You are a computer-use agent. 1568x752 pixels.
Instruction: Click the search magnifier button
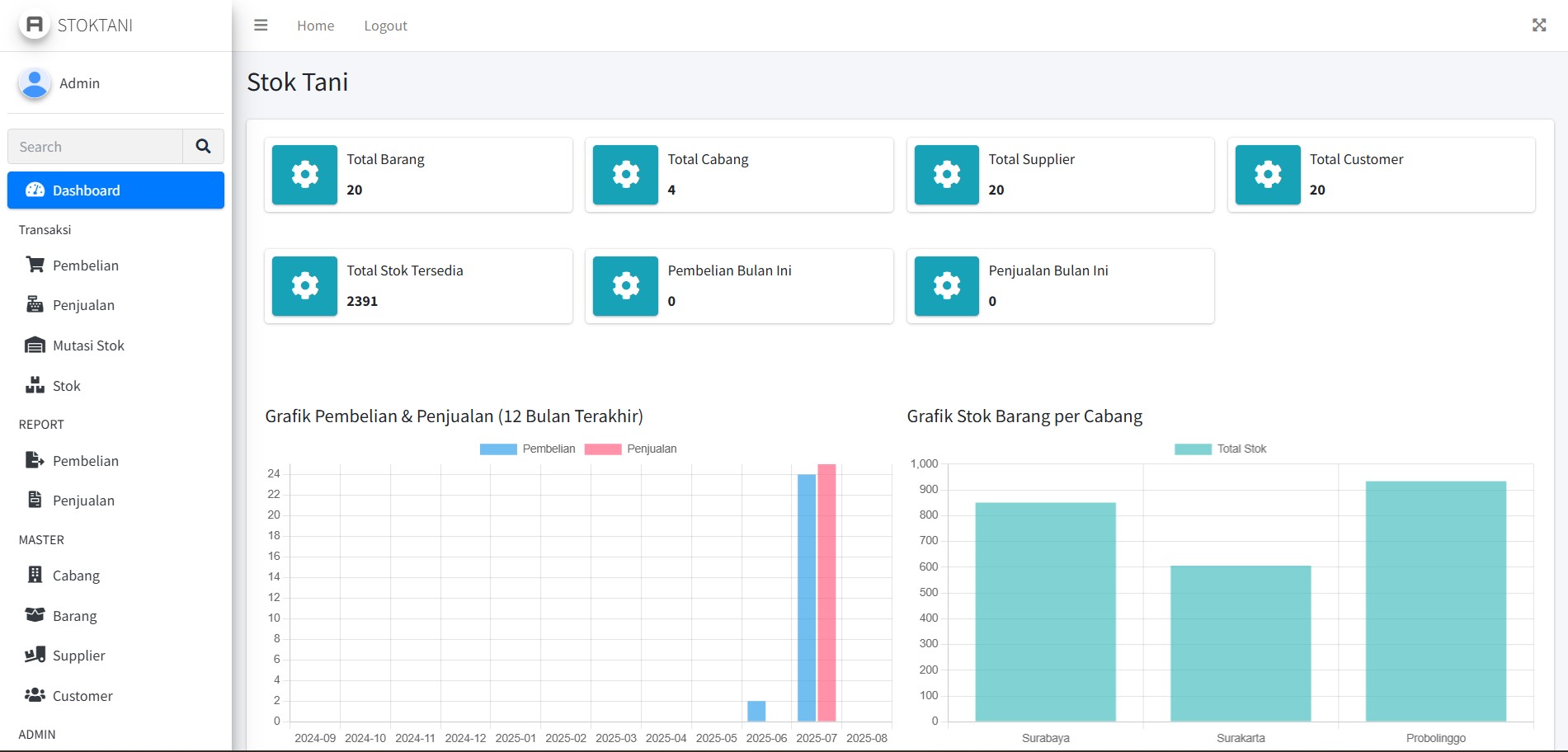point(203,147)
